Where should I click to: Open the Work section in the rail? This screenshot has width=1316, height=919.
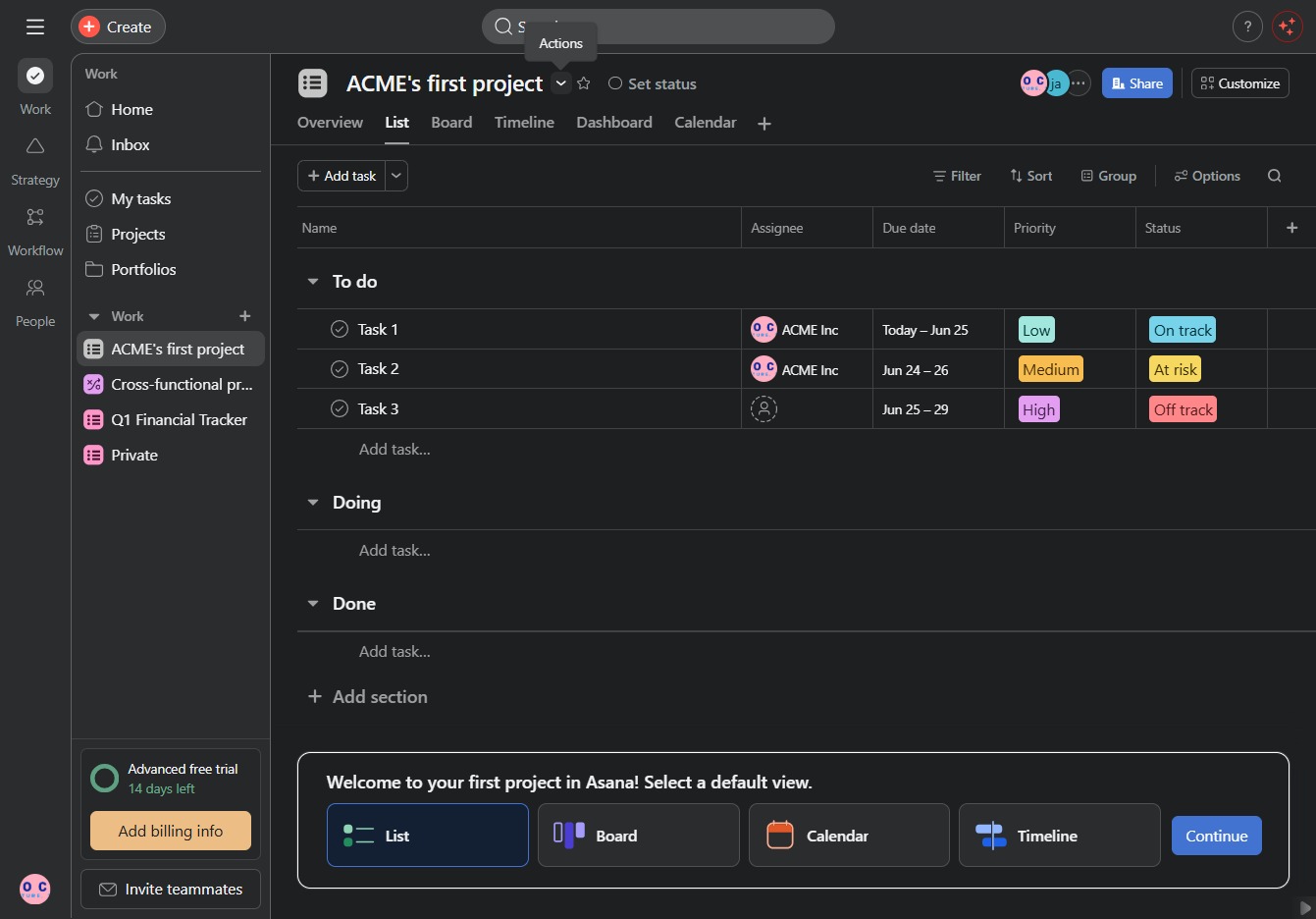tap(35, 87)
